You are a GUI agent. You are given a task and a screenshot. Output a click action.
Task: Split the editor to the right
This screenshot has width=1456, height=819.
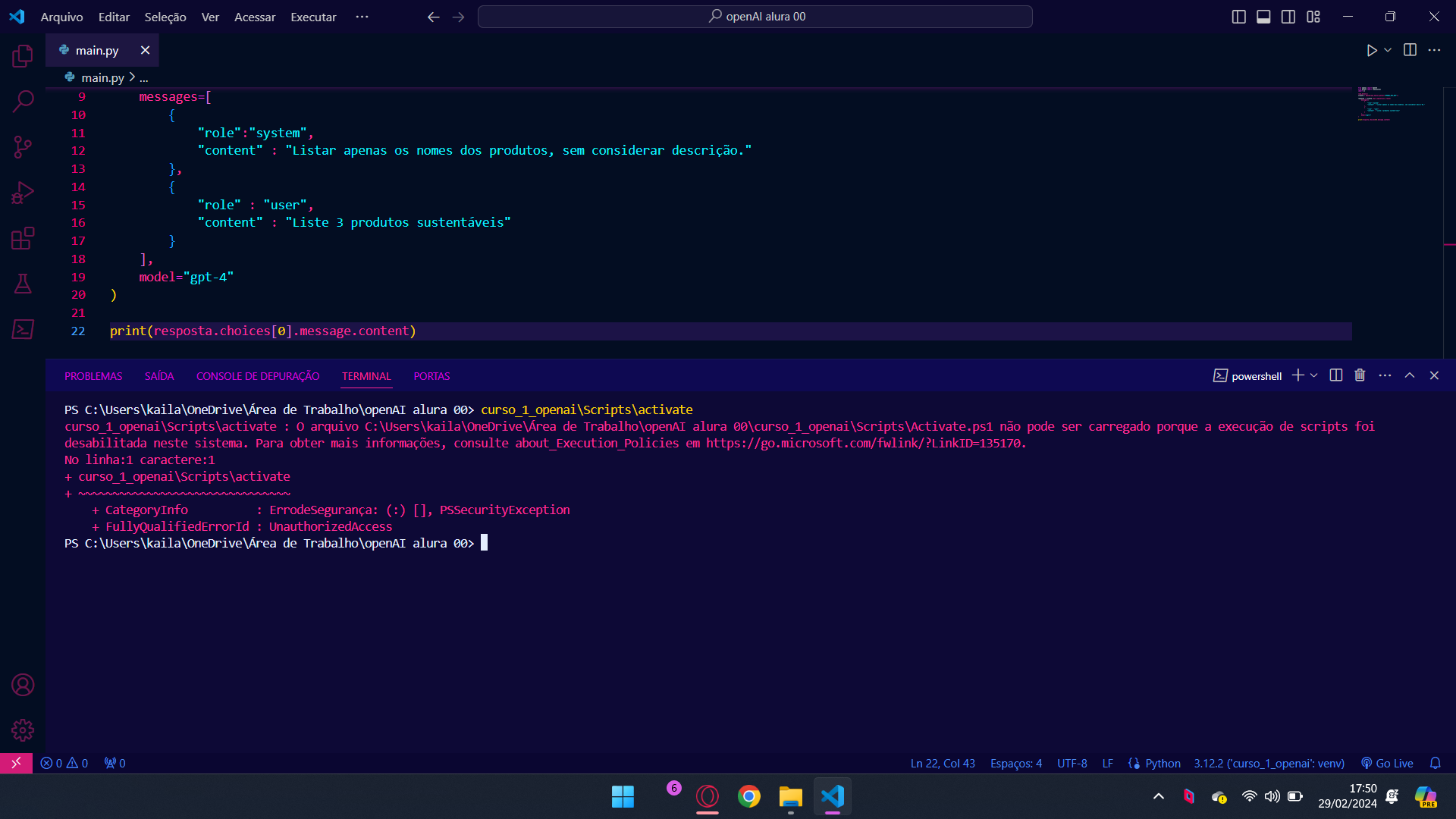pyautogui.click(x=1410, y=50)
